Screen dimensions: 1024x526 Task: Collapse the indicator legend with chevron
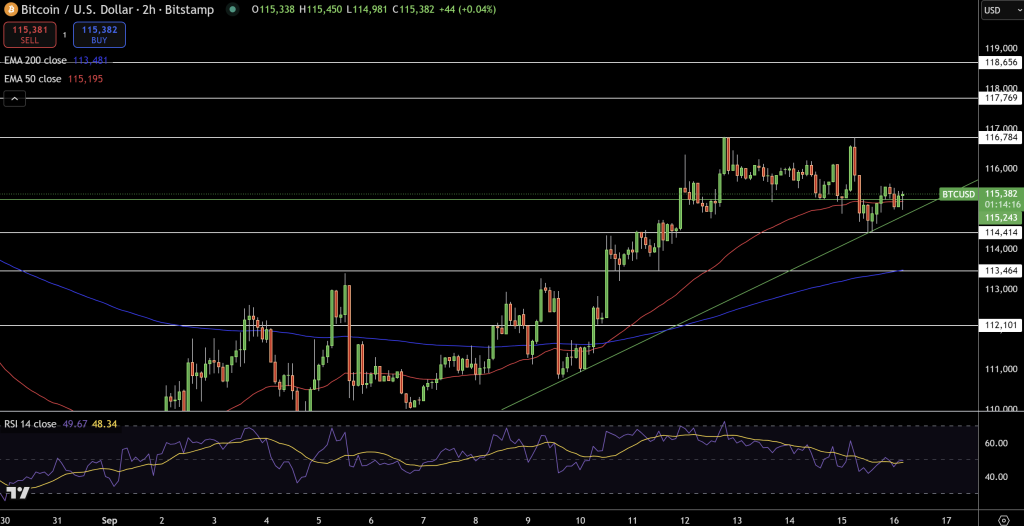(15, 98)
